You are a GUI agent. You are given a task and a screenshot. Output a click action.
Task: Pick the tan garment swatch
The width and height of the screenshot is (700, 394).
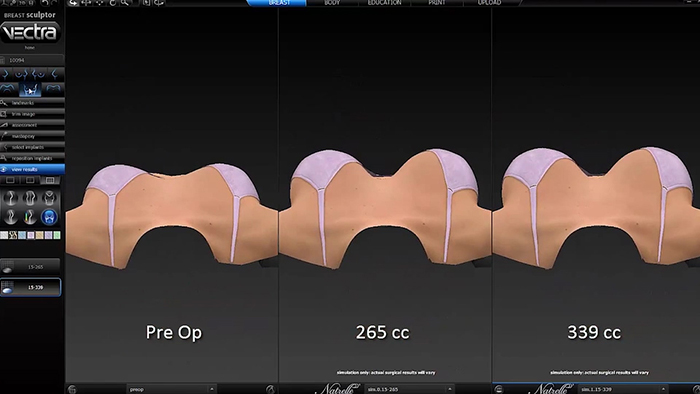point(40,235)
